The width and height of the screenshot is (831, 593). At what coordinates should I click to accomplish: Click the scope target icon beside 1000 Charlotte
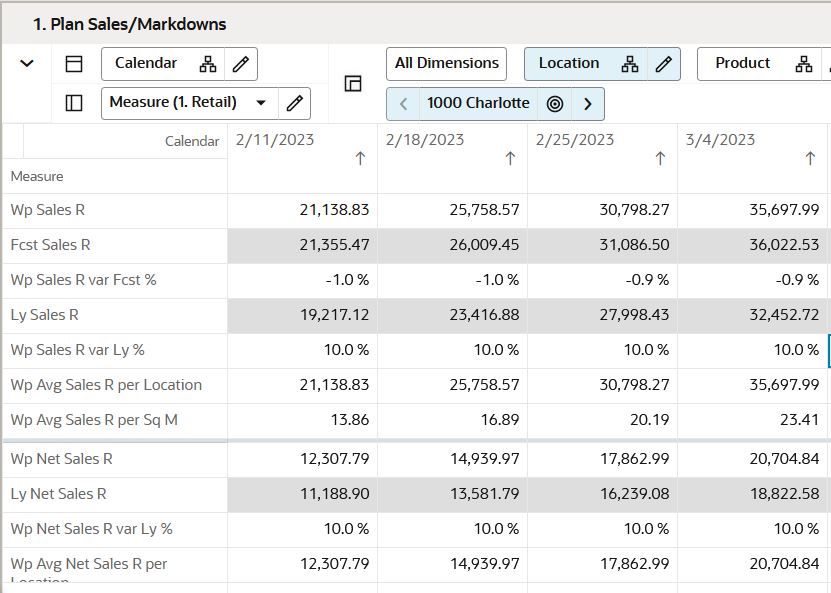[555, 104]
